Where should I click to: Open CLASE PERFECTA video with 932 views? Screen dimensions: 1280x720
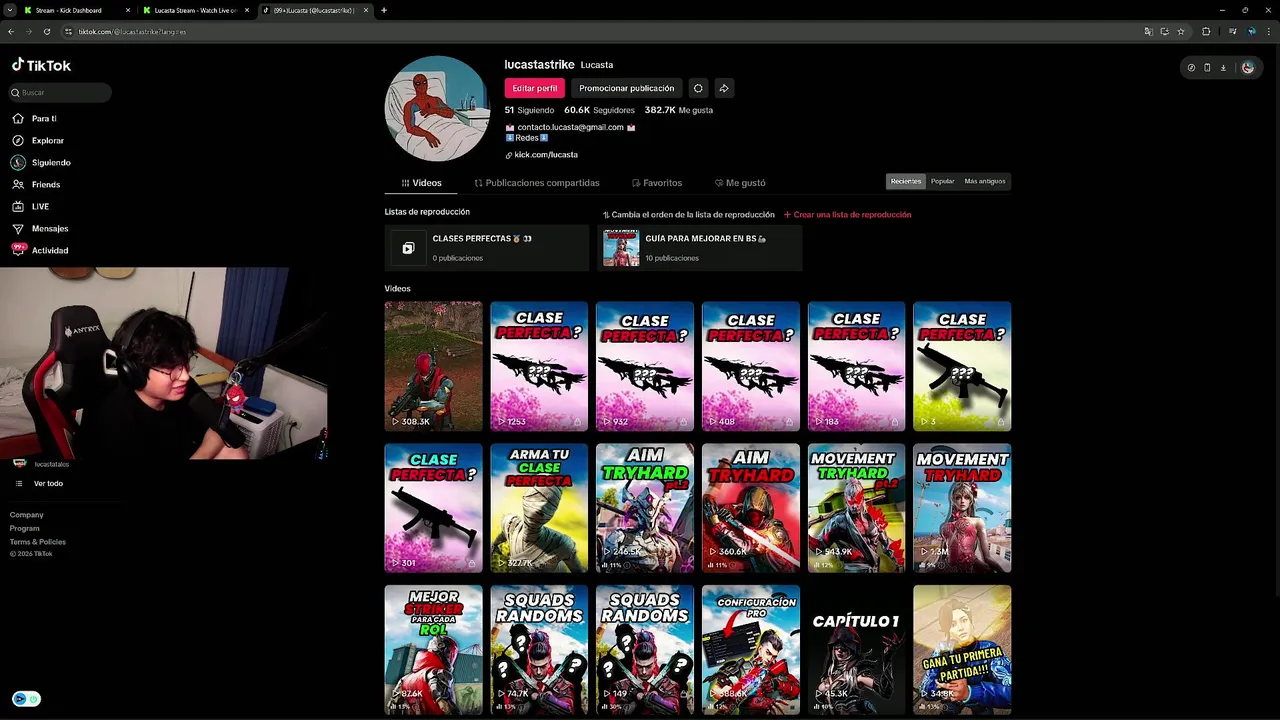pos(645,366)
